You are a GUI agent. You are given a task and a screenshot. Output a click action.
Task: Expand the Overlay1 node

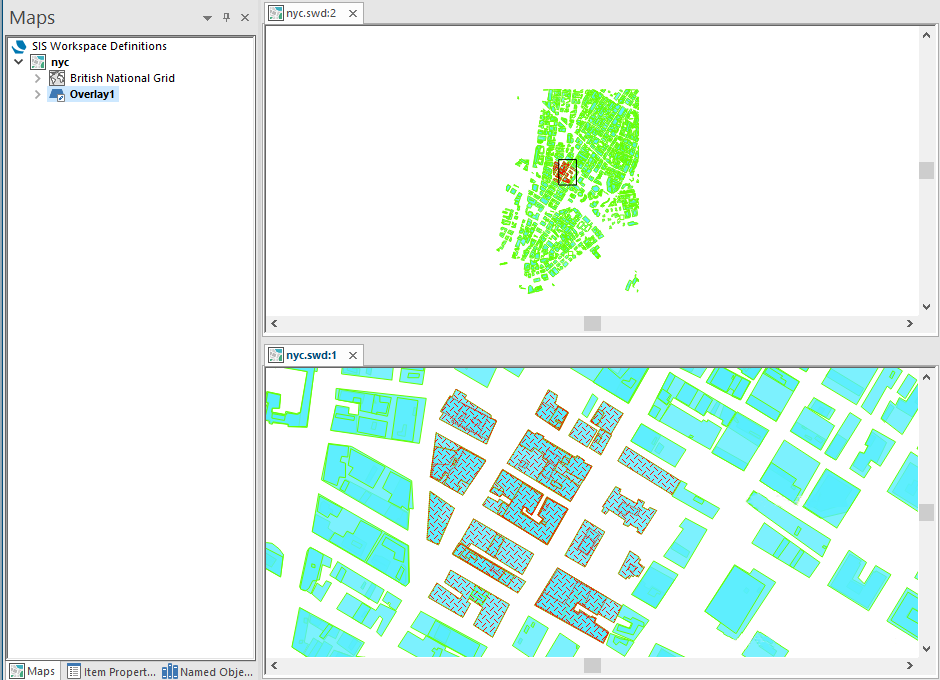38,95
